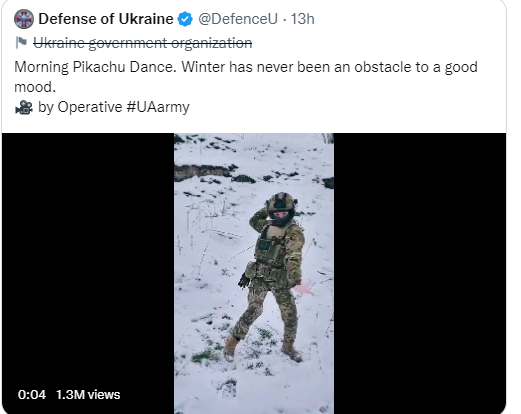Click the snowy hillside above the soldier
521x414 pixels.
pos(253,160)
